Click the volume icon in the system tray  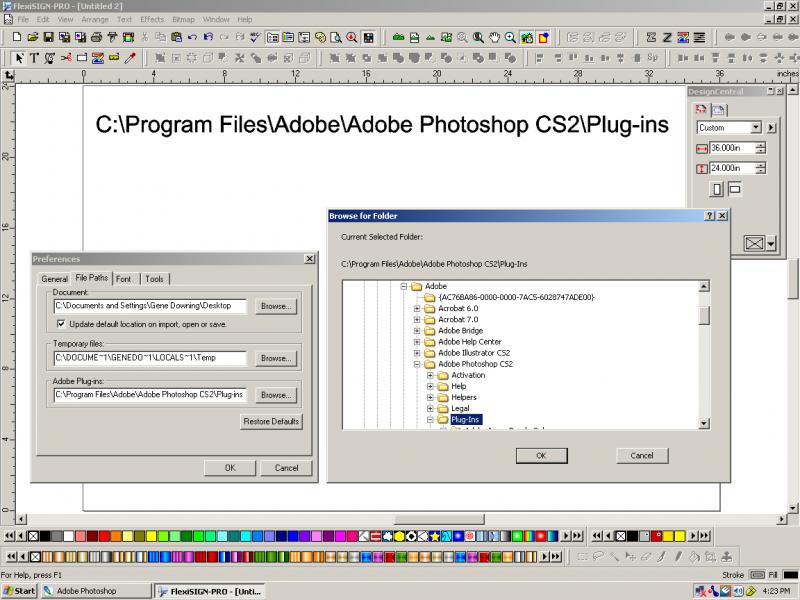click(x=738, y=591)
